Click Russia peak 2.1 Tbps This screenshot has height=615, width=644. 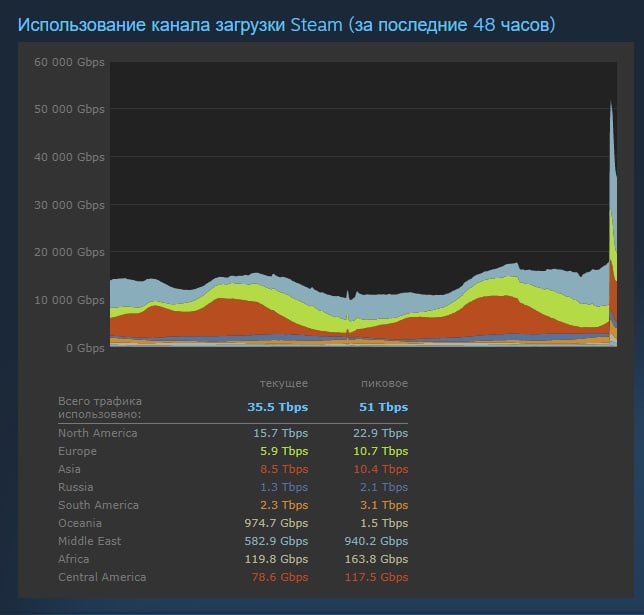(x=384, y=487)
